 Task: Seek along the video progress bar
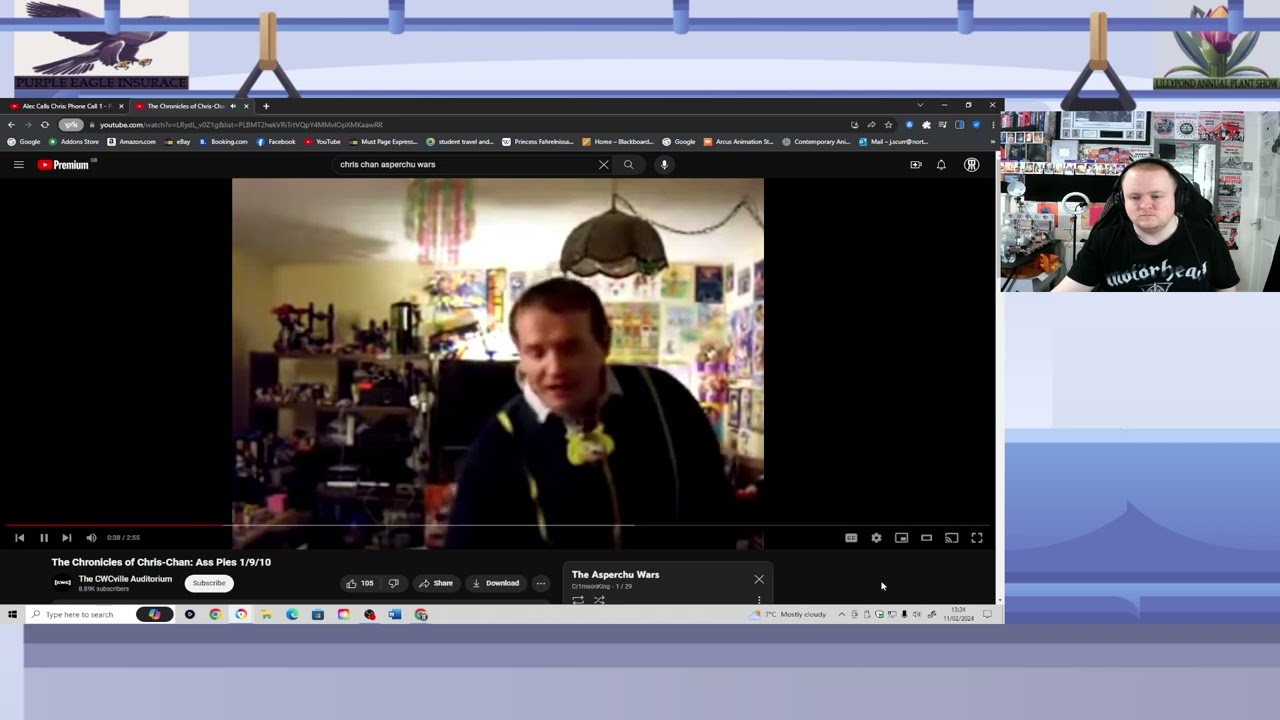tap(497, 525)
